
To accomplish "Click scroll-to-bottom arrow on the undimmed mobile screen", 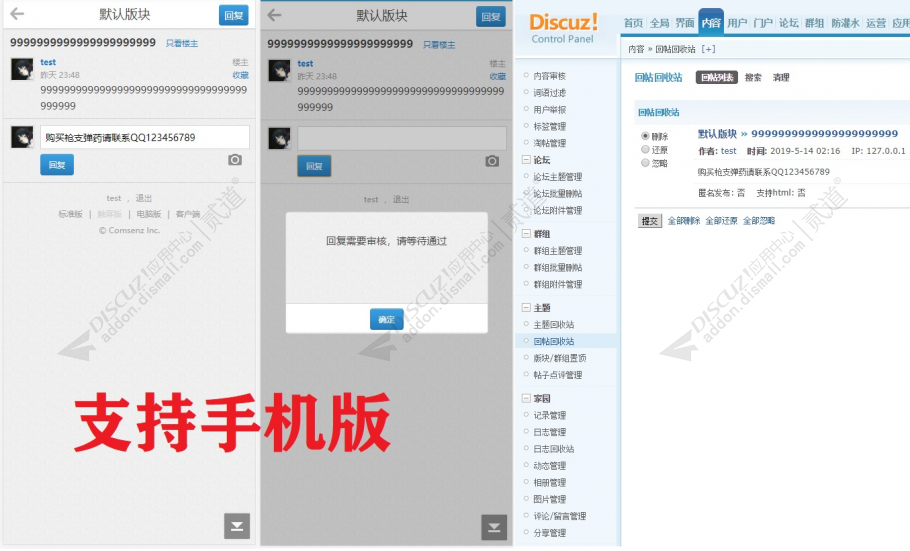I will point(237,526).
